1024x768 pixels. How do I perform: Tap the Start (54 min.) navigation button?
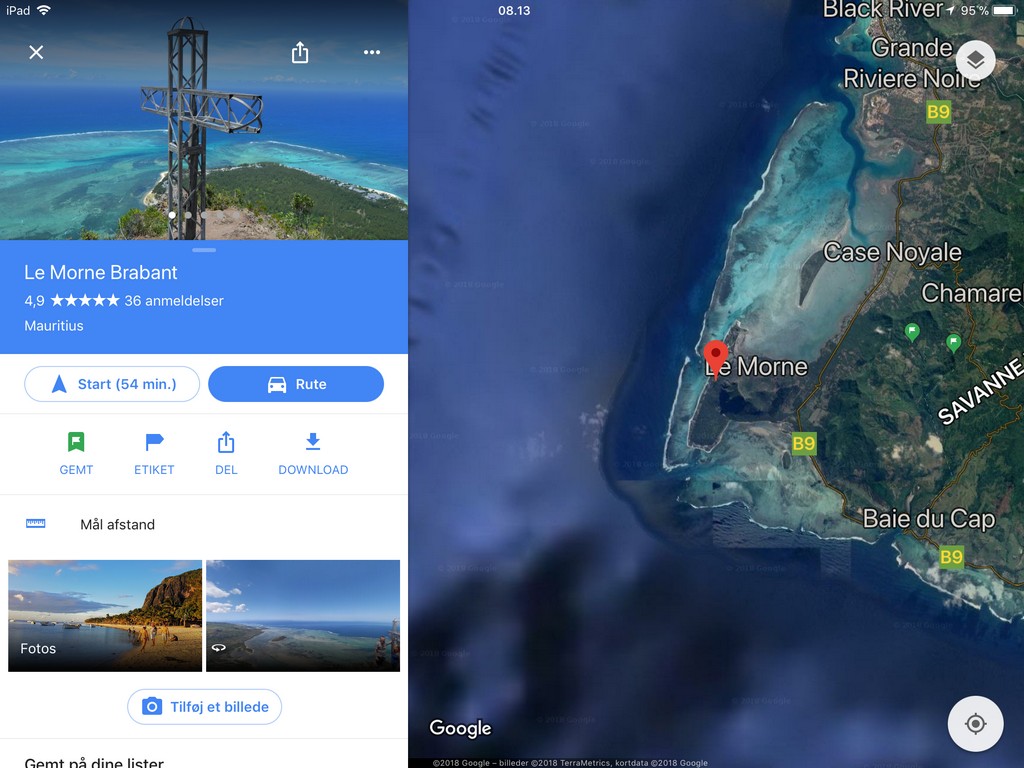point(112,384)
